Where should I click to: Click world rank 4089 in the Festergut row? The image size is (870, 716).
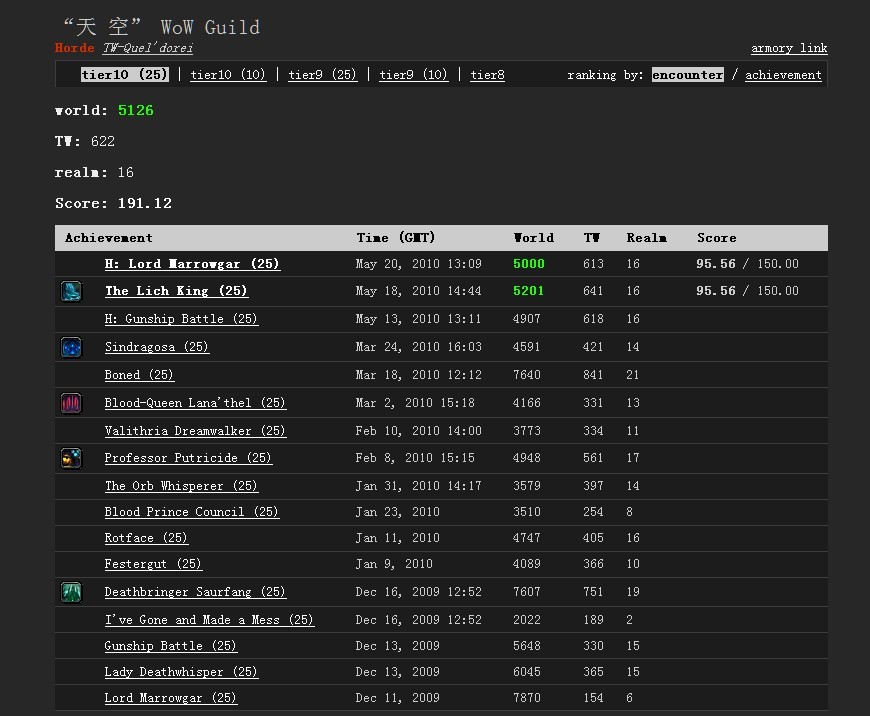[527, 564]
